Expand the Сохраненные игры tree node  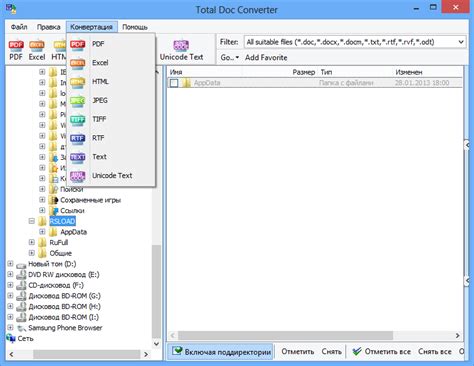(x=42, y=200)
